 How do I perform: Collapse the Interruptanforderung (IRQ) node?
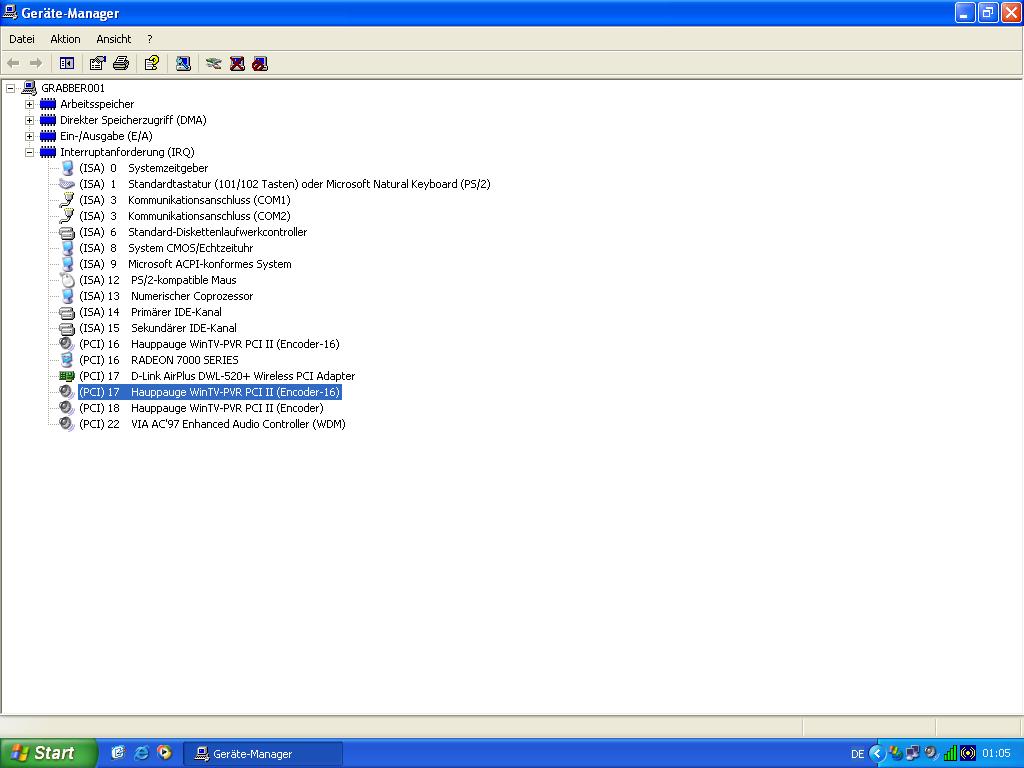29,152
